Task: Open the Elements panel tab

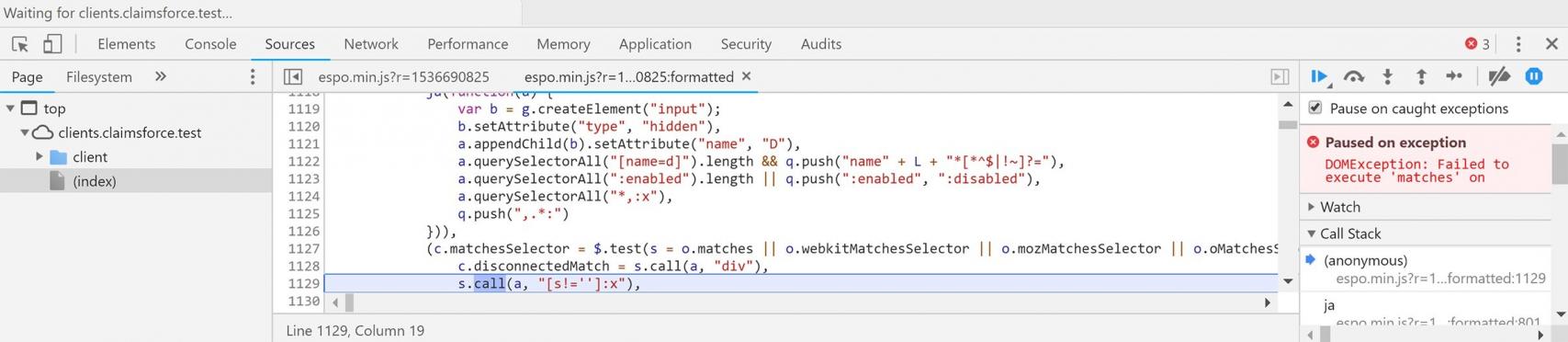Action: (126, 43)
